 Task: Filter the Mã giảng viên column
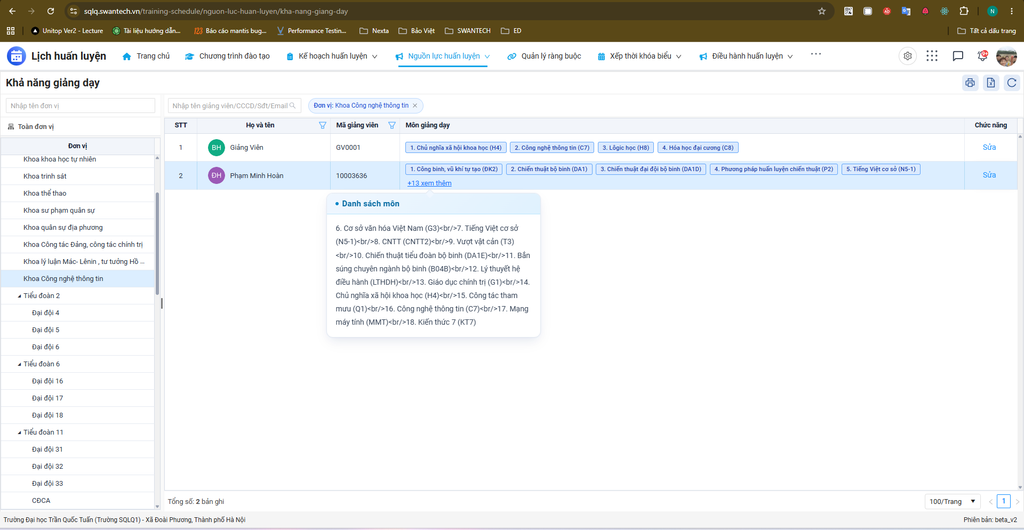pyautogui.click(x=392, y=125)
